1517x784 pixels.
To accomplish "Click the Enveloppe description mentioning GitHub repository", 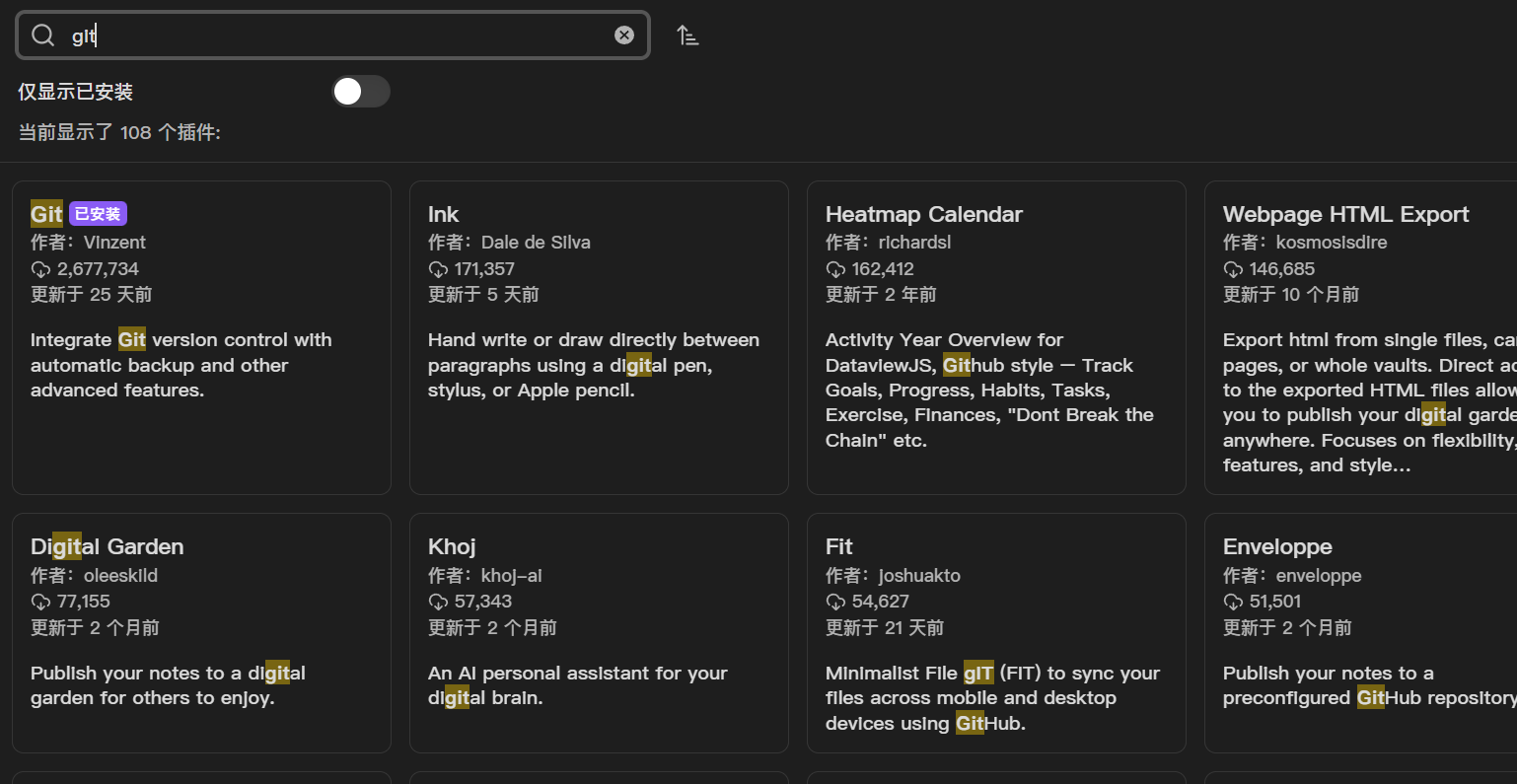I will [1370, 685].
